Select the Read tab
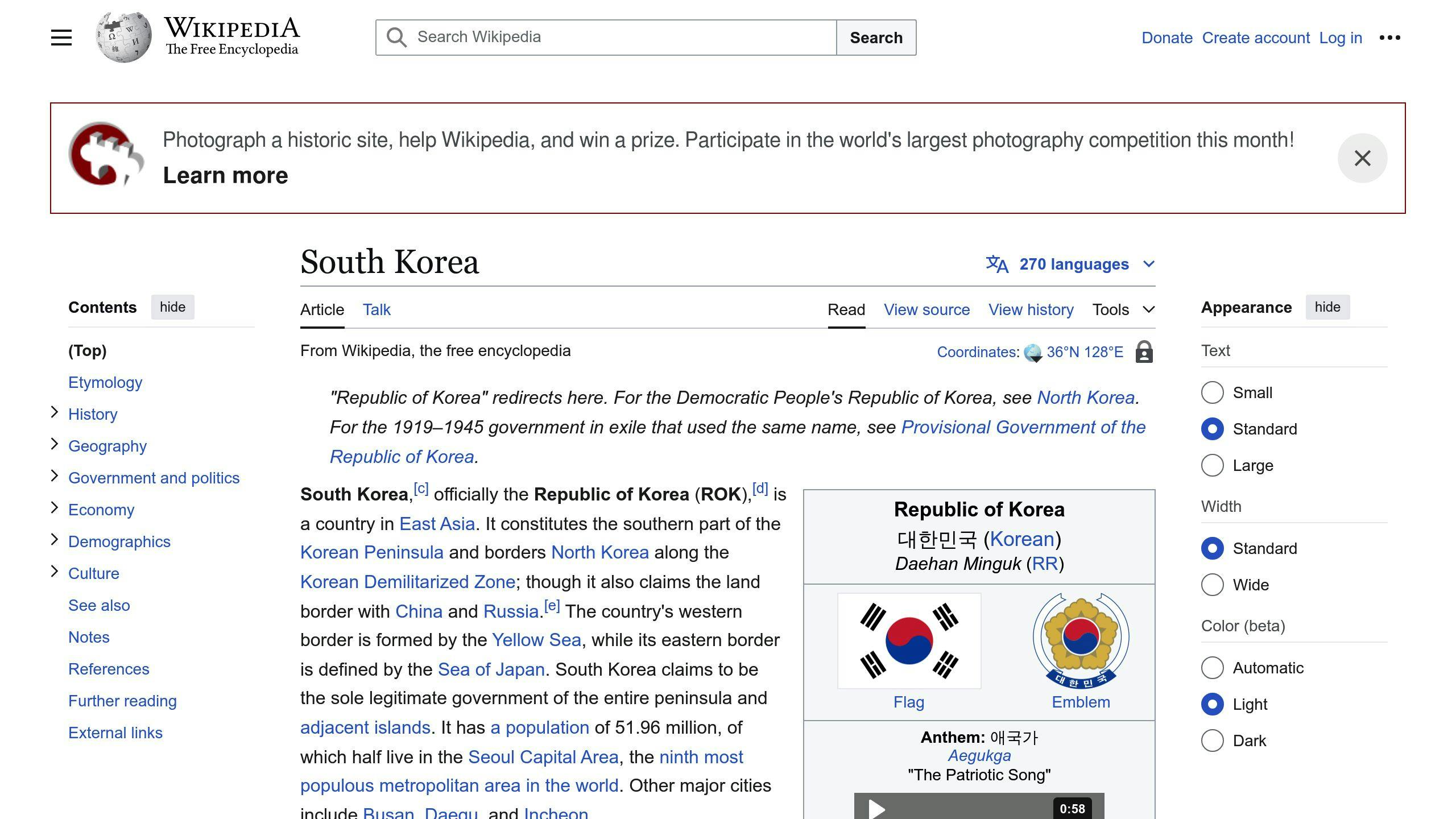The width and height of the screenshot is (1456, 819). point(846,309)
